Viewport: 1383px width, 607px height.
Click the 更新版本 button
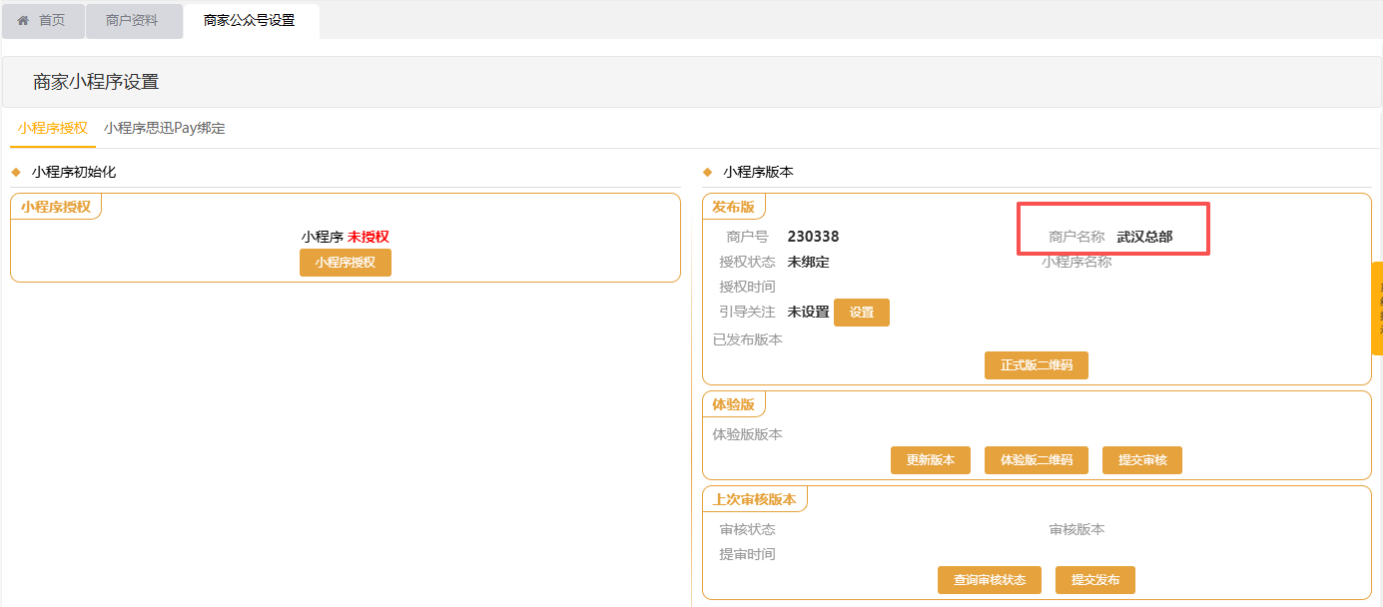click(930, 460)
